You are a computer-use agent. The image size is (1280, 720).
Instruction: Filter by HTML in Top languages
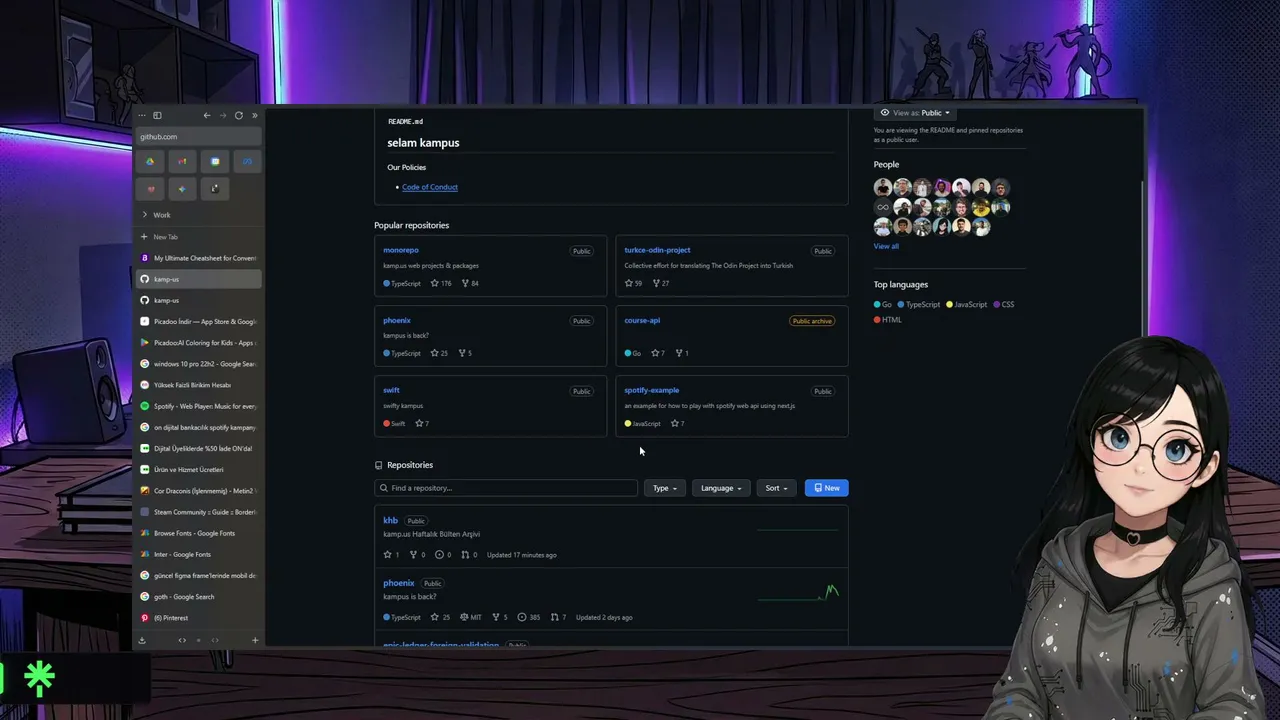tap(888, 320)
